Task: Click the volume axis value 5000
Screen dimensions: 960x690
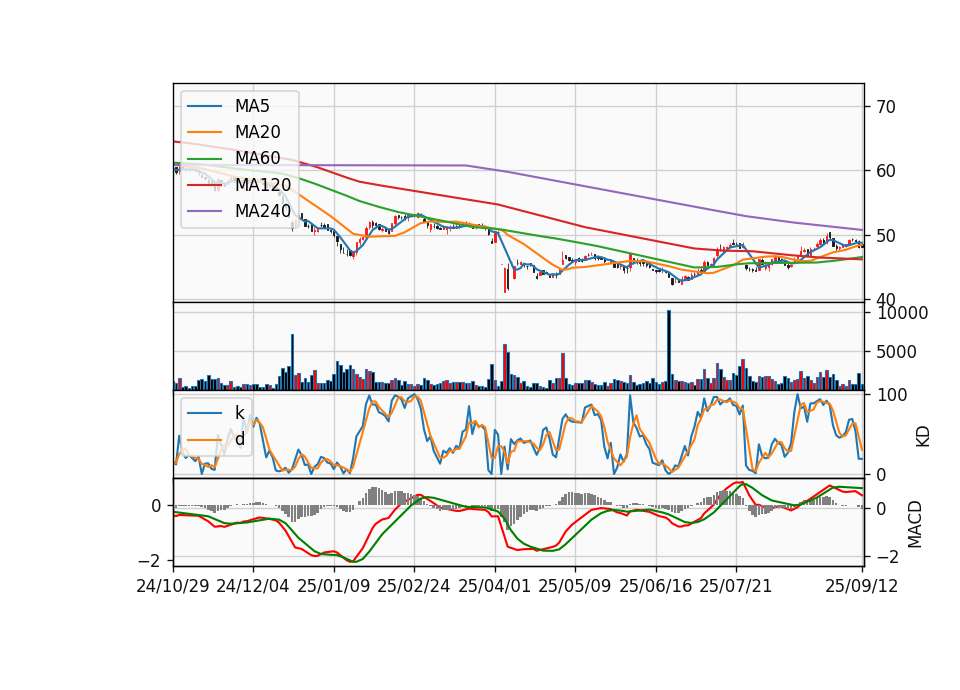Action: [897, 352]
